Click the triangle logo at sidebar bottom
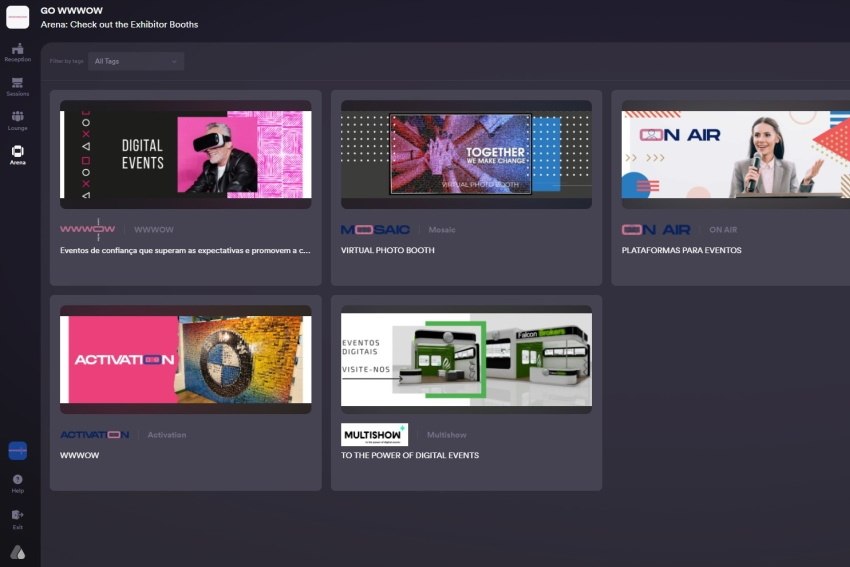The image size is (850, 567). click(17, 552)
